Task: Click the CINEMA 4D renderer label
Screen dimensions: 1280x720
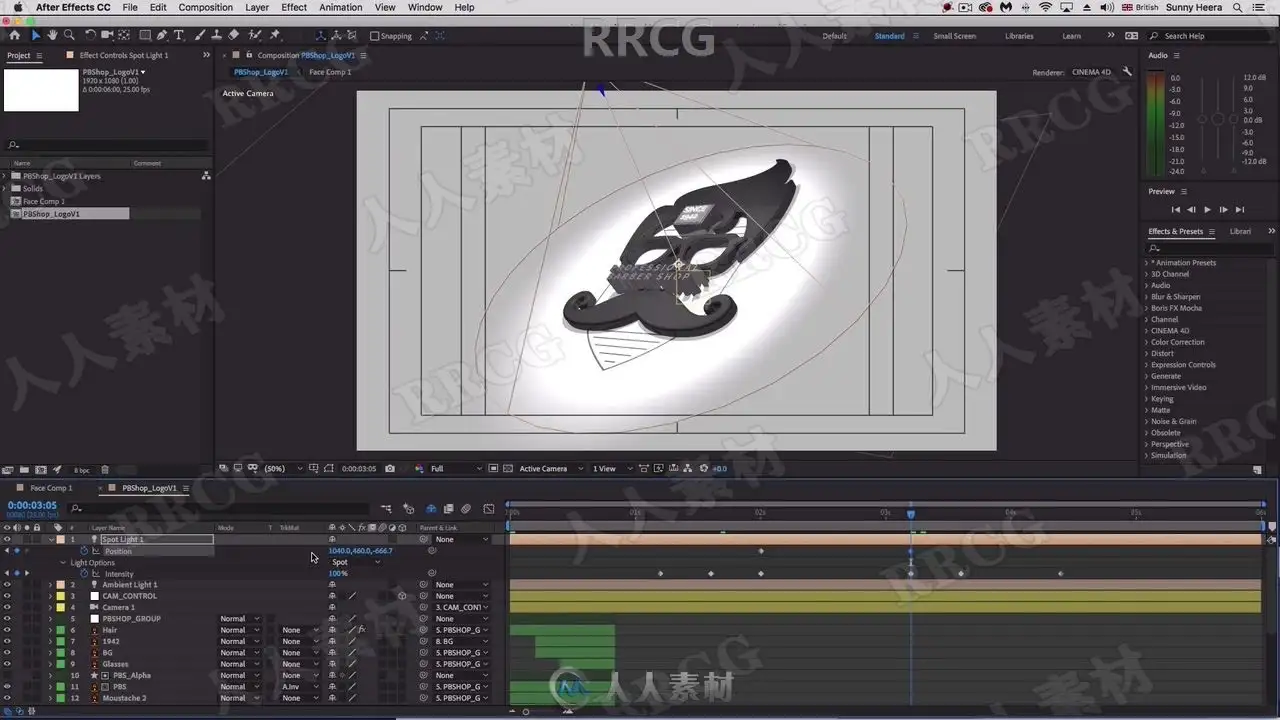Action: 1091,72
